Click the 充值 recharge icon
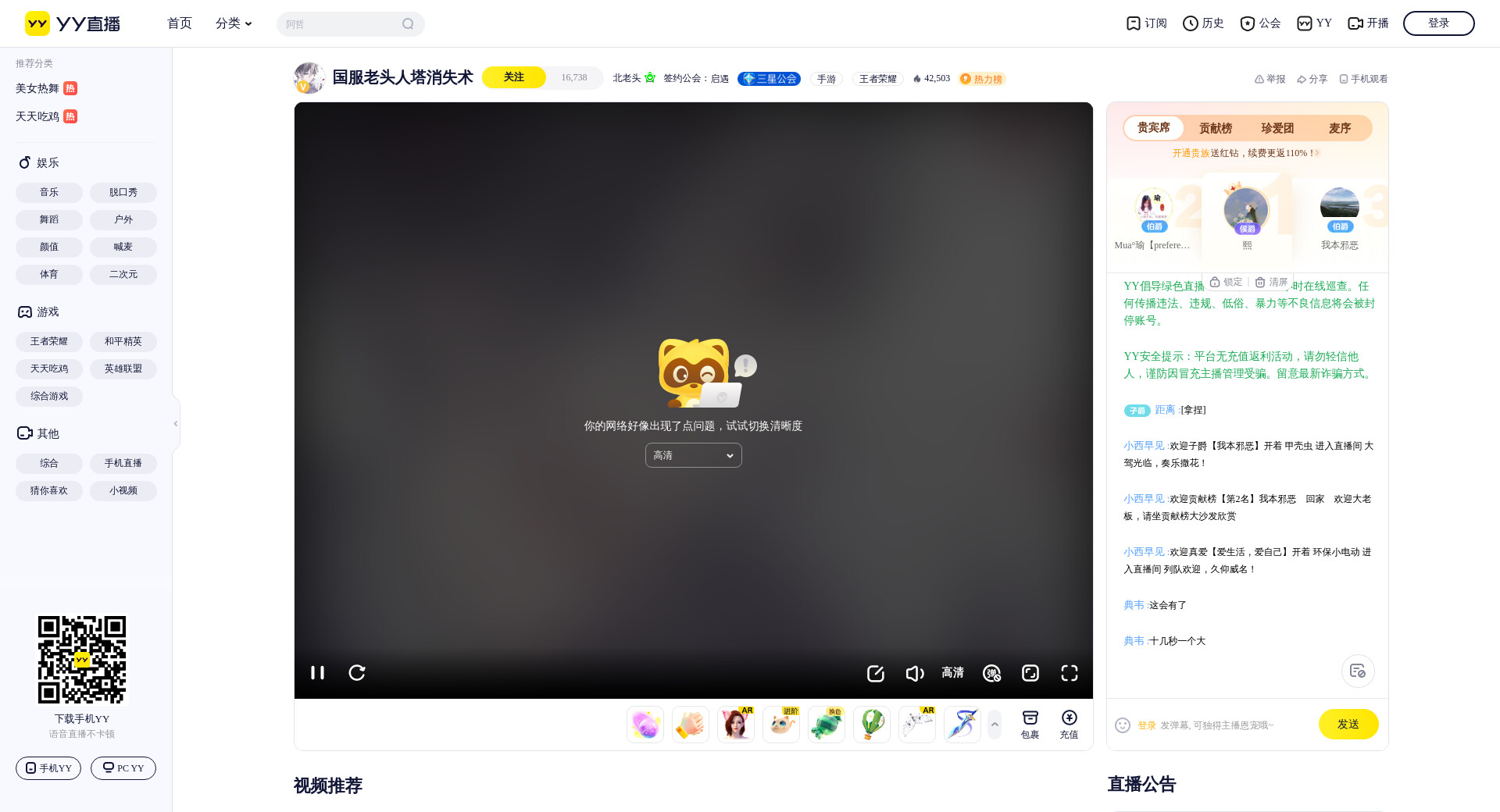The width and height of the screenshot is (1500, 812). pos(1069,724)
